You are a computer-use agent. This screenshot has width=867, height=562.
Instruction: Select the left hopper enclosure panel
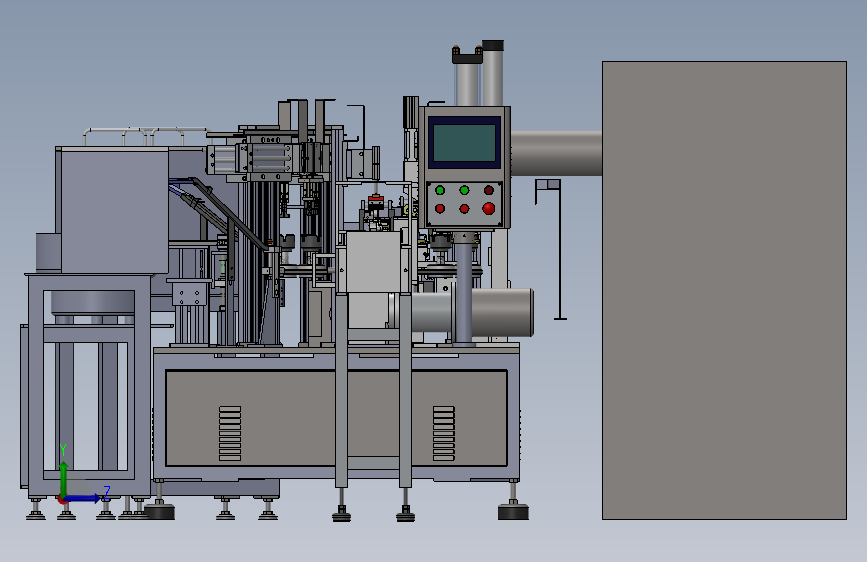pos(114,210)
